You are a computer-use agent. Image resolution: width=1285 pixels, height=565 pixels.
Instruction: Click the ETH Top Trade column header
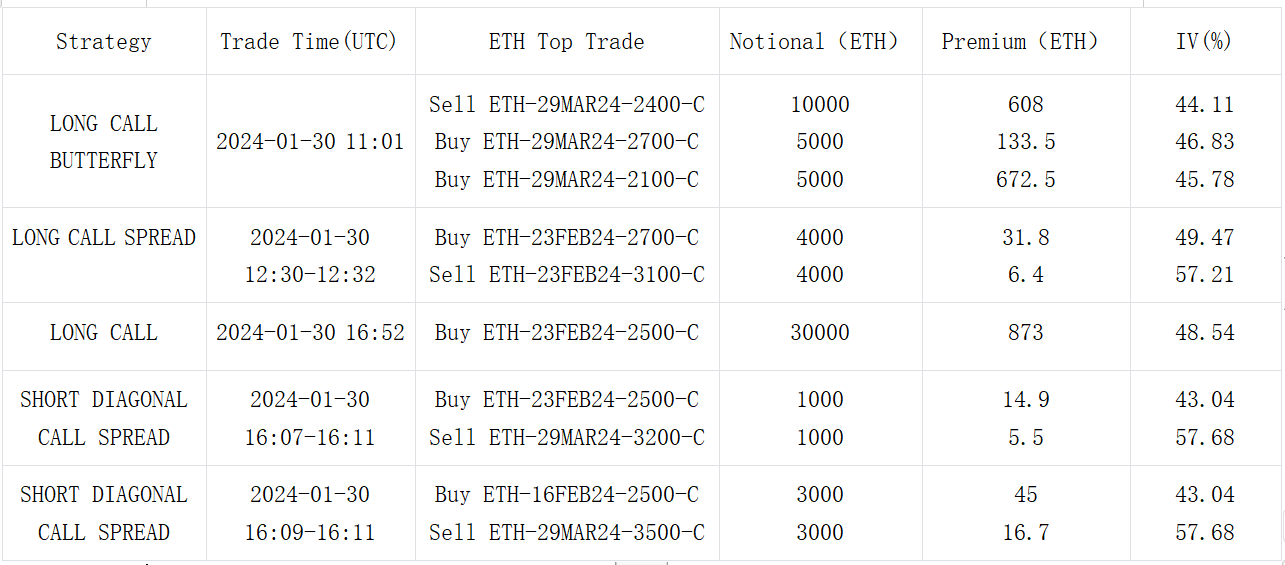pyautogui.click(x=566, y=42)
